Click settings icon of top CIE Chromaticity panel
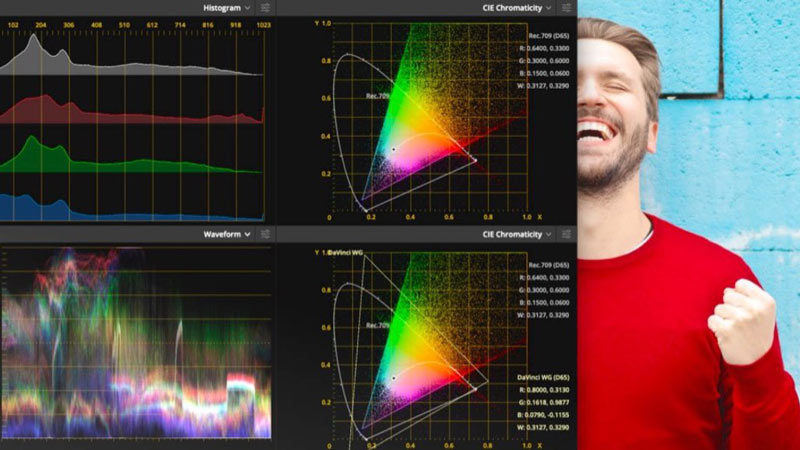800x450 pixels. coord(564,8)
